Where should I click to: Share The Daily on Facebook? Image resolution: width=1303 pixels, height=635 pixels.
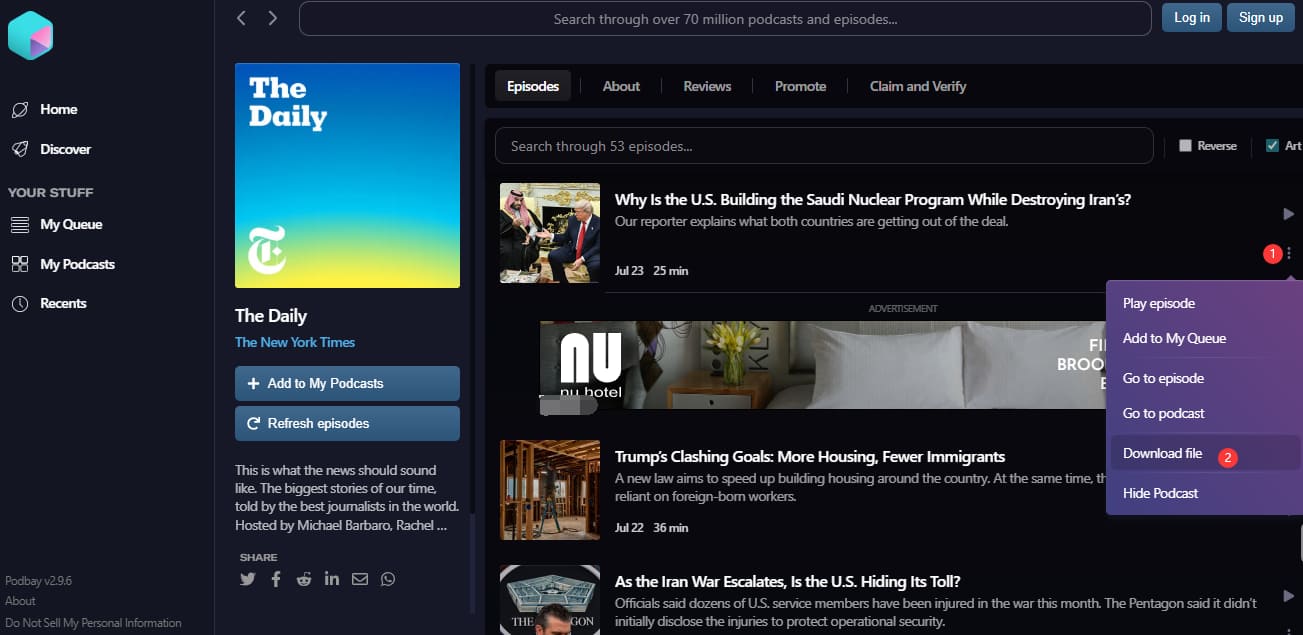(x=276, y=579)
